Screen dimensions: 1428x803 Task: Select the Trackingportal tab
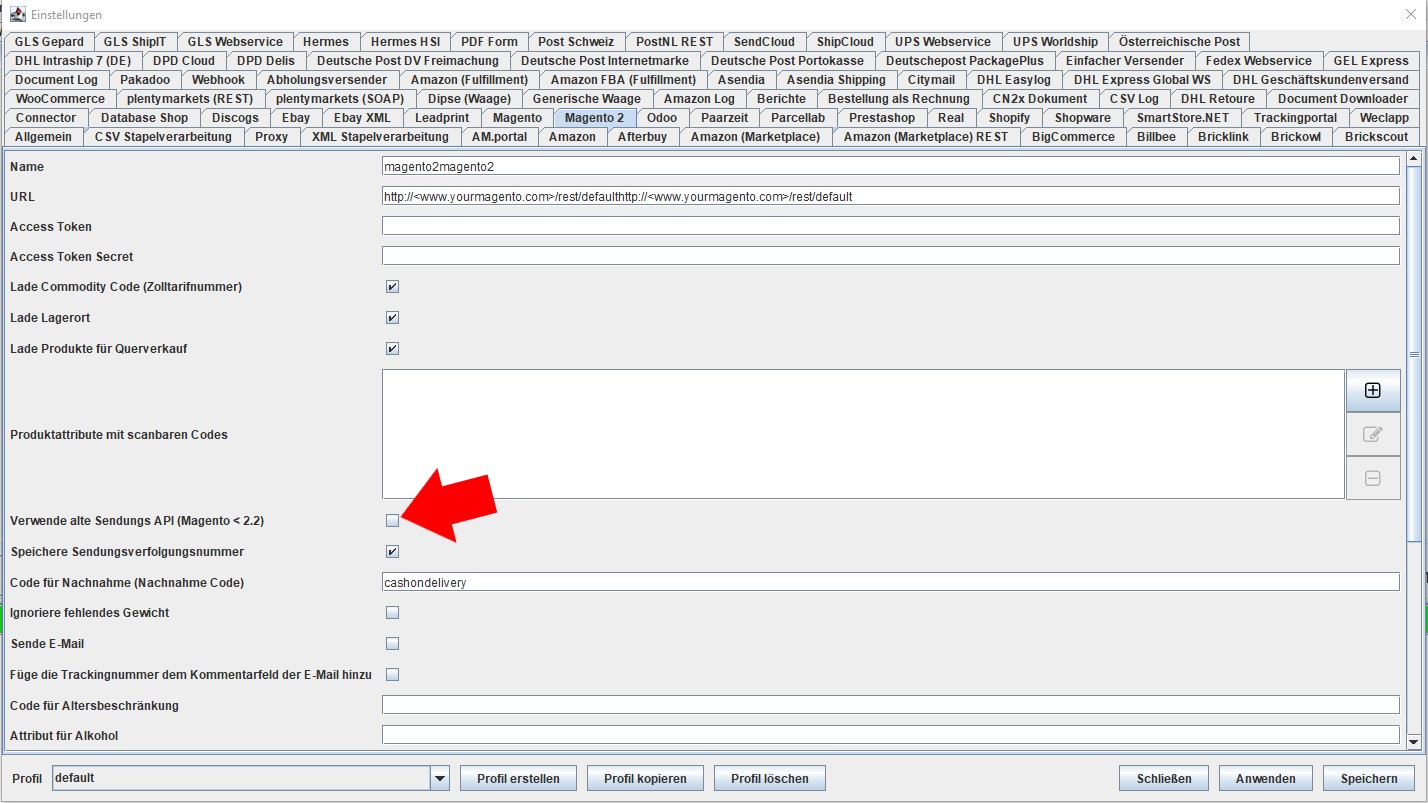pyautogui.click(x=1295, y=118)
